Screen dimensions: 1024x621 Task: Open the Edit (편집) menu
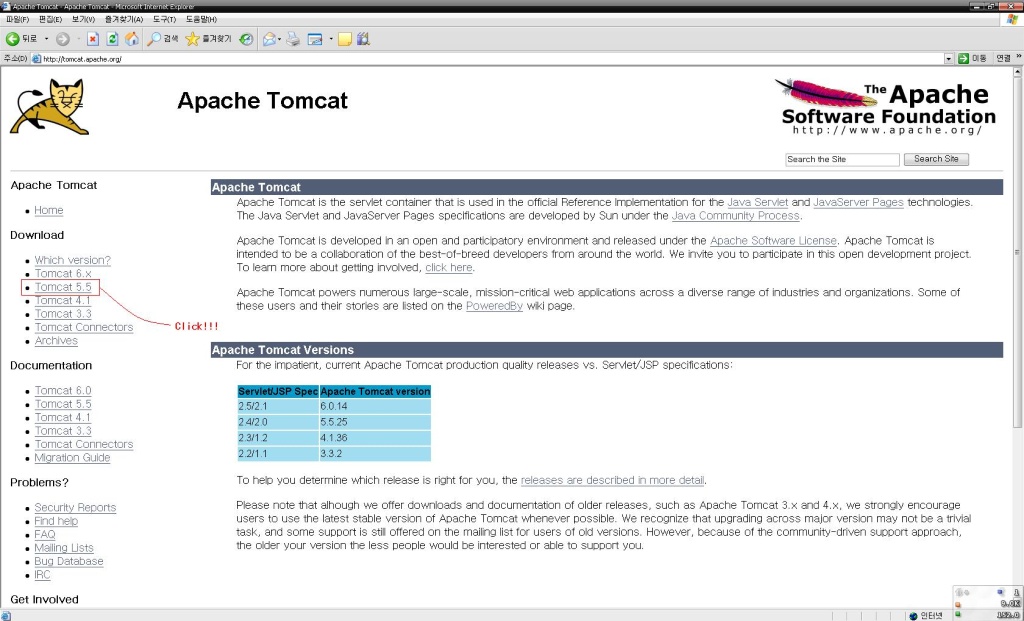50,20
